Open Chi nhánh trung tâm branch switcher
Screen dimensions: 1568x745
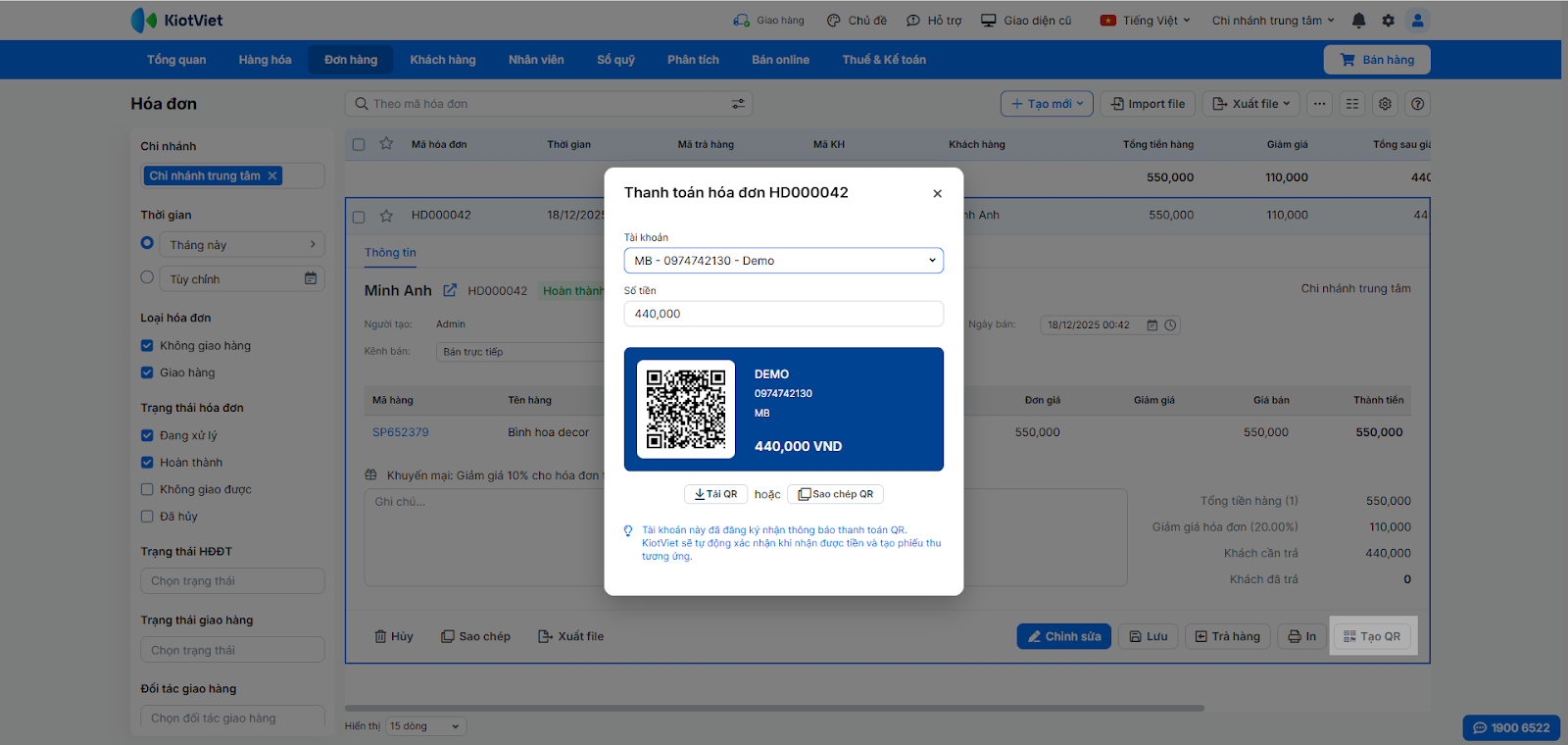pos(1273,20)
